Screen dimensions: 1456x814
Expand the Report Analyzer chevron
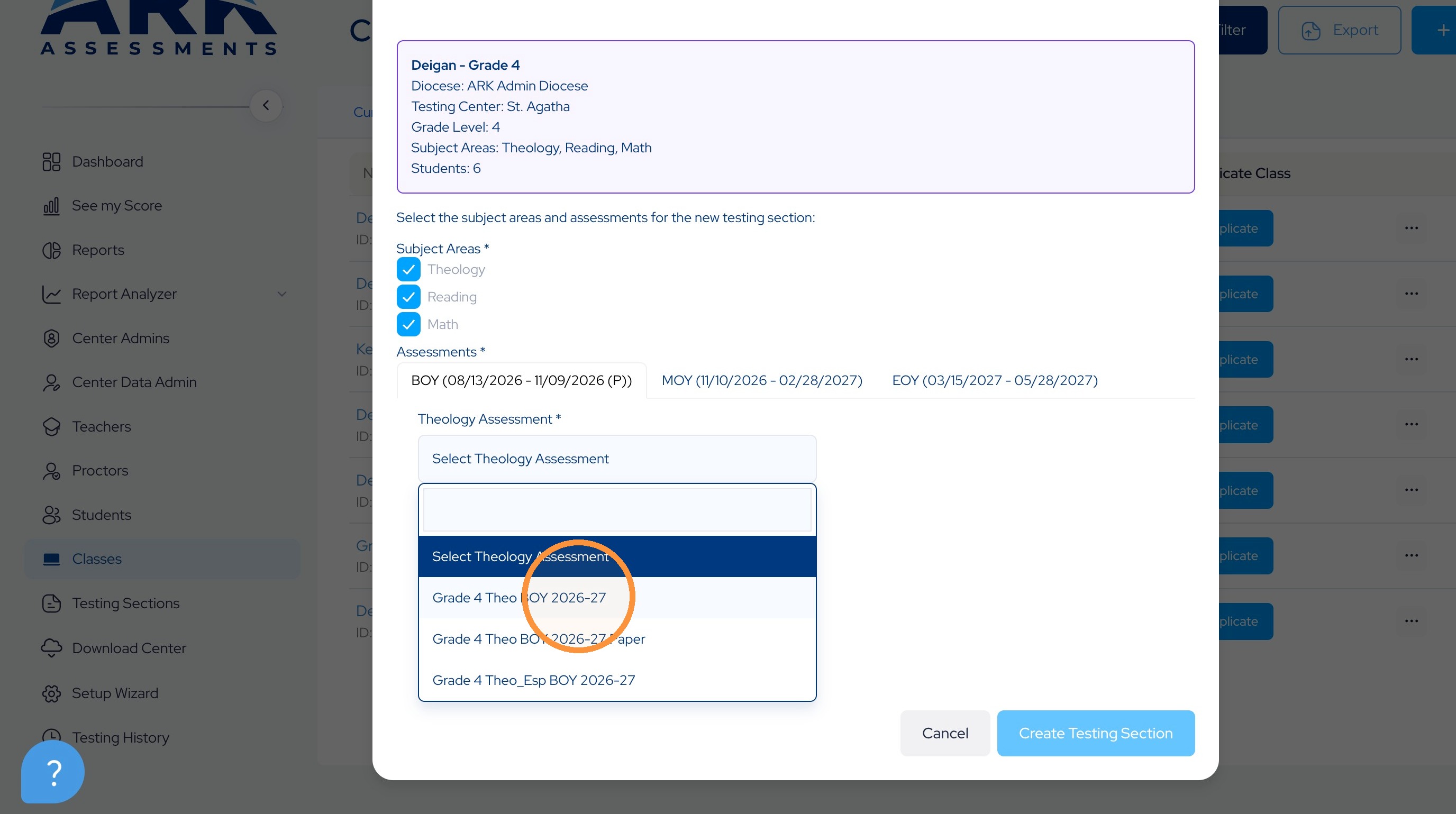pyautogui.click(x=281, y=294)
